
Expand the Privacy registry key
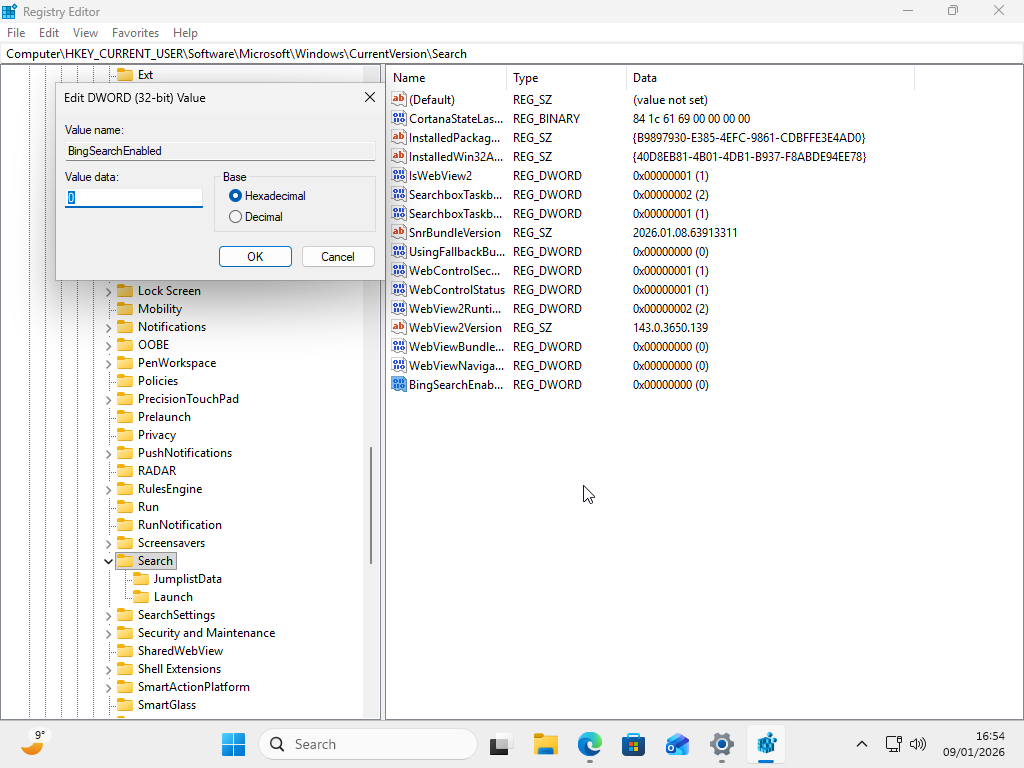point(108,434)
